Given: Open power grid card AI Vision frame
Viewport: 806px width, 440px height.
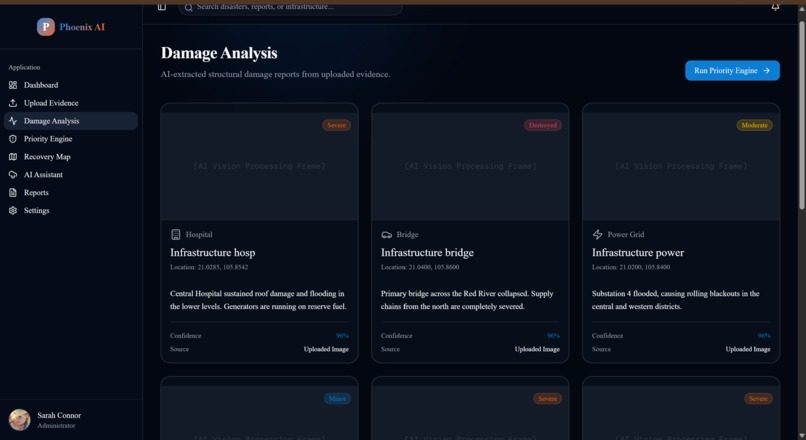Looking at the screenshot, I should click(681, 166).
